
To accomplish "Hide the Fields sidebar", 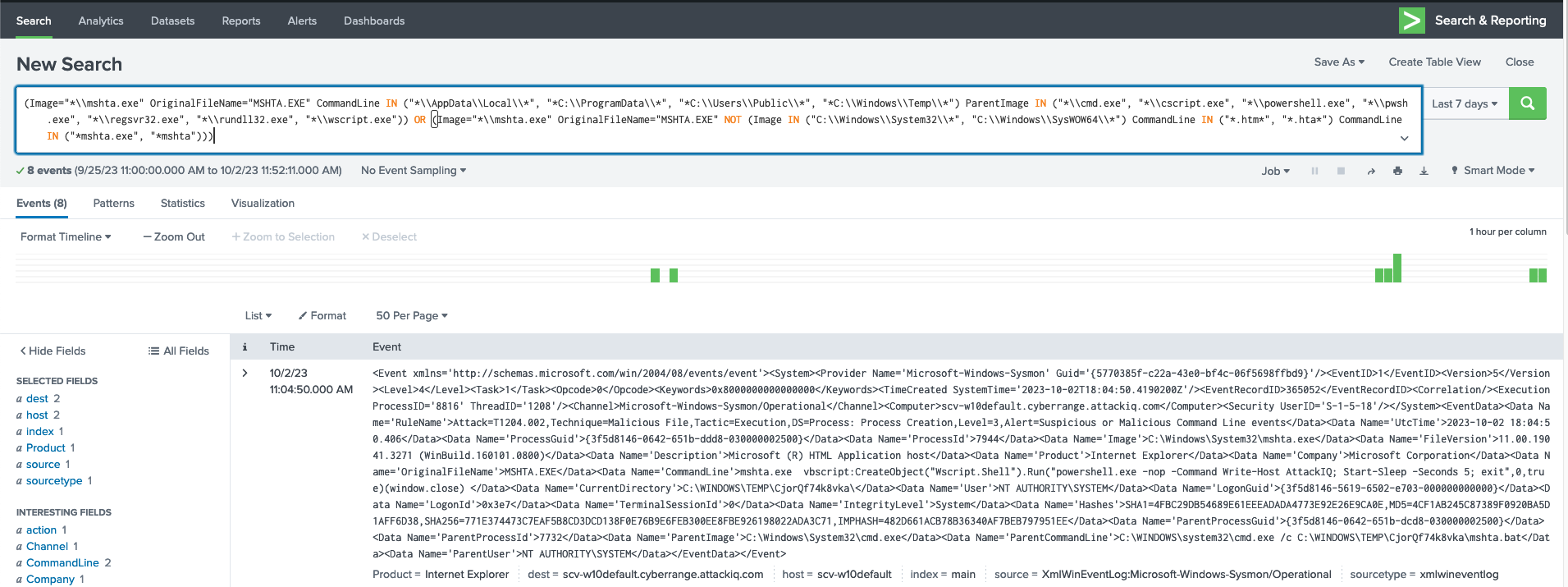I will [53, 351].
